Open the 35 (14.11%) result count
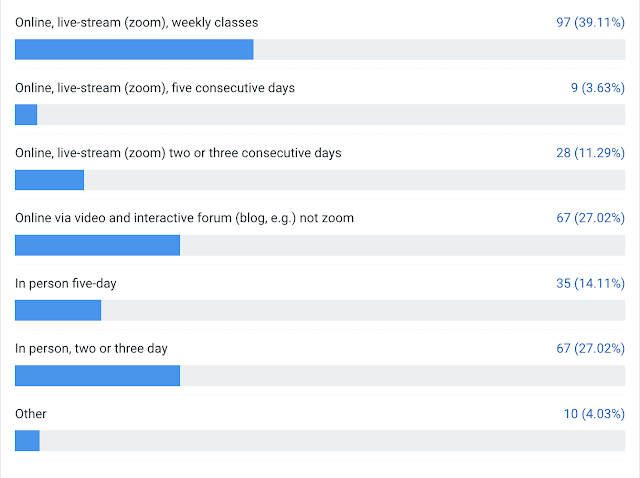The height and width of the screenshot is (478, 640). click(x=590, y=283)
